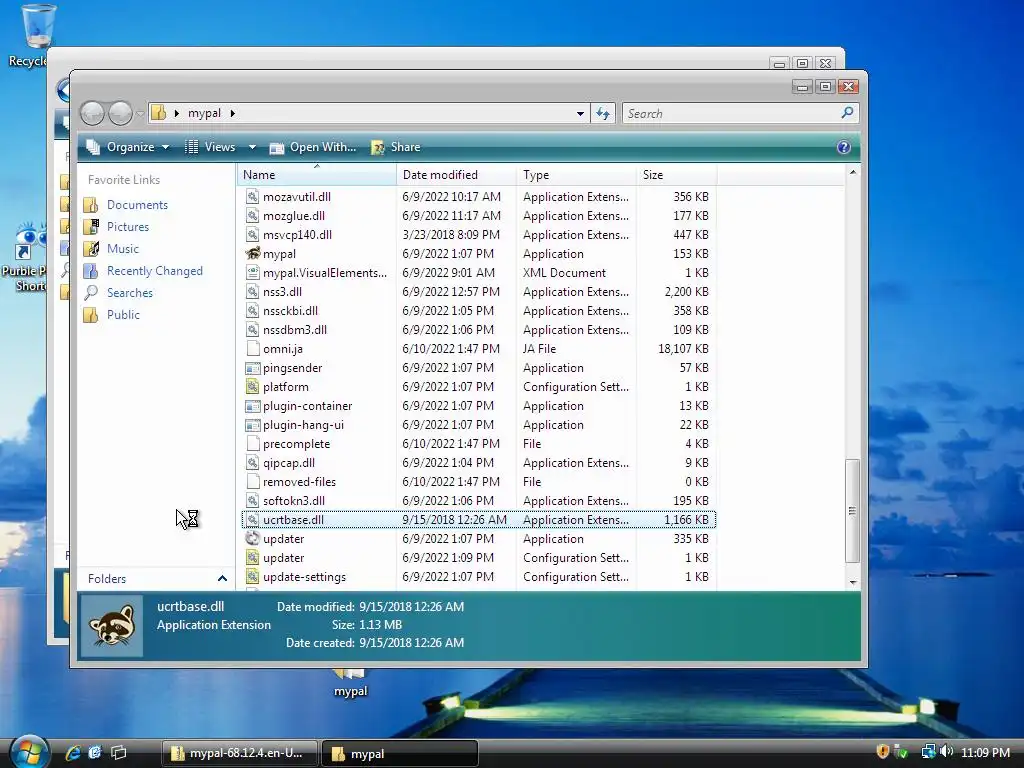Click the Open With... toolbar button

coord(313,147)
